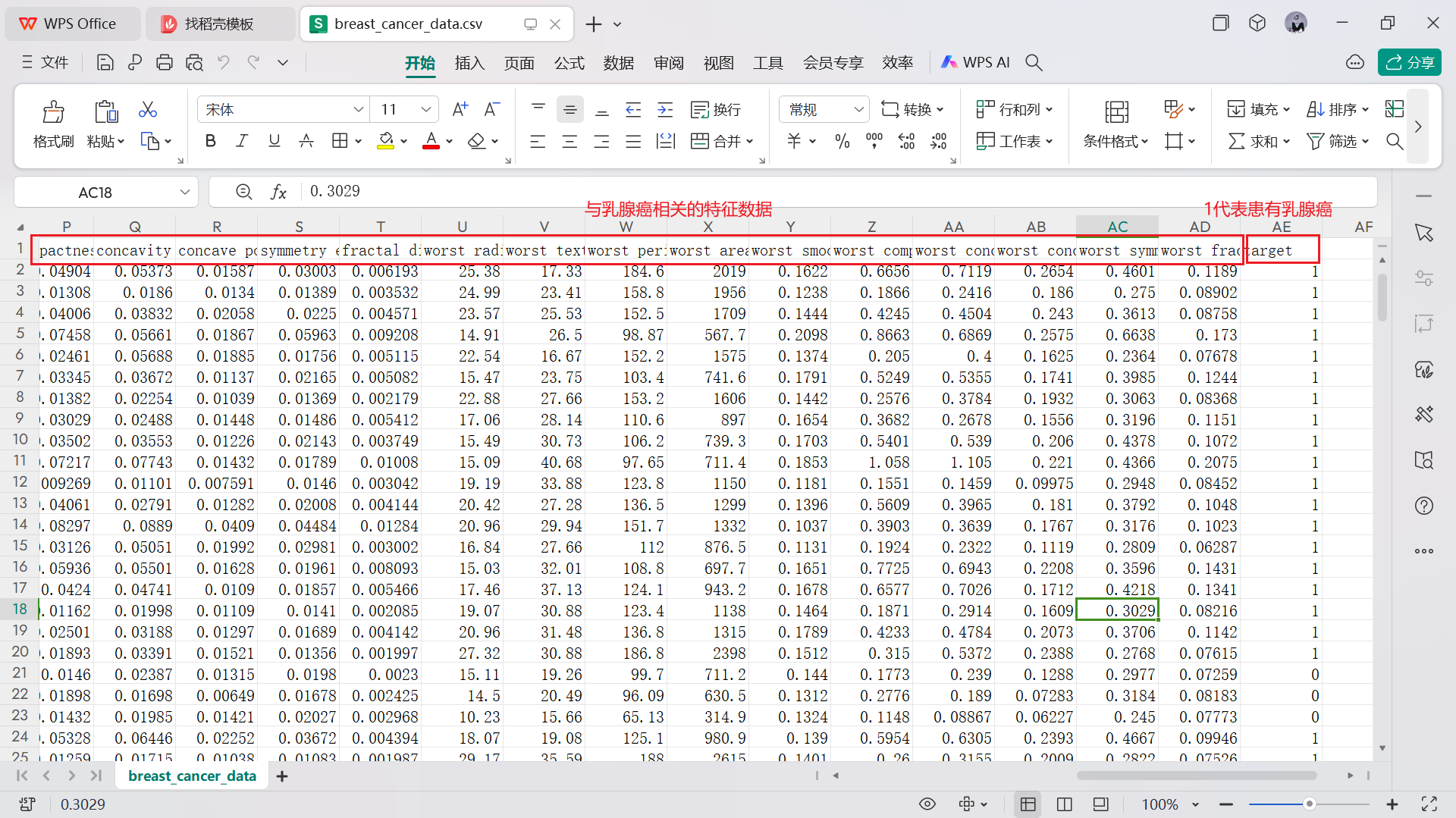Click the fill color highlighter swatch

[x=386, y=141]
